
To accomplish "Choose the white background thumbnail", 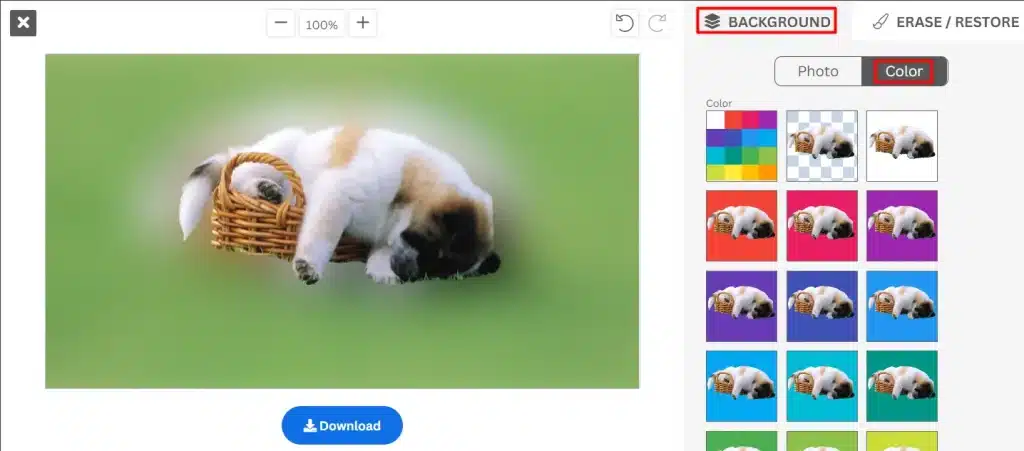I will [x=902, y=146].
